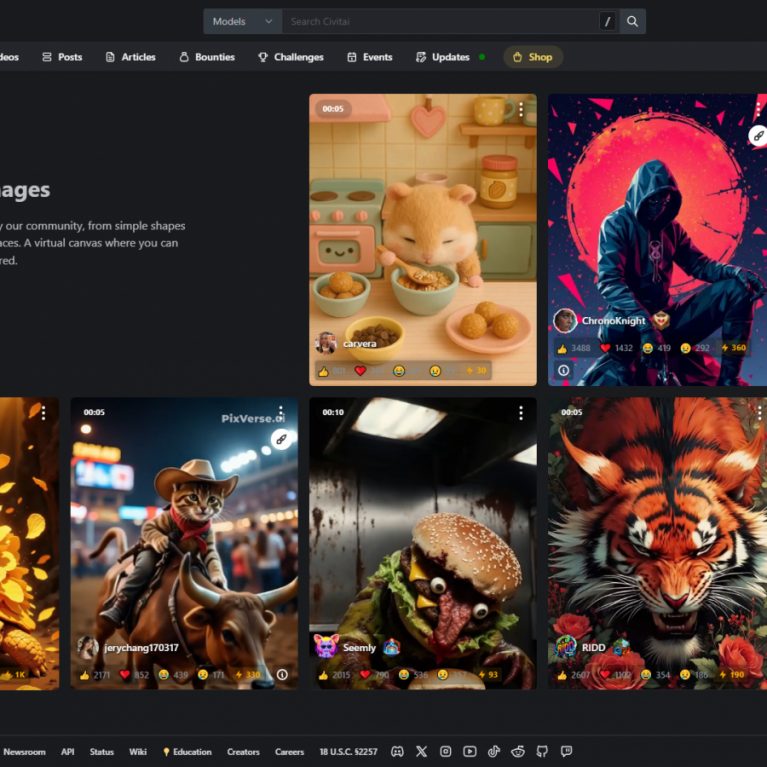
Task: Open RIDD's user profile
Action: [593, 648]
